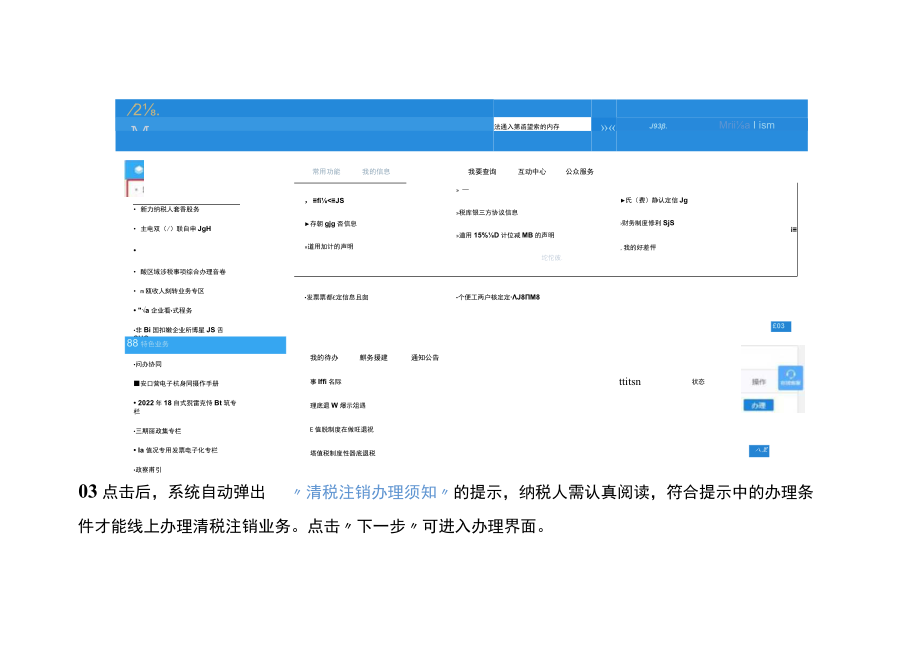Viewport: 920px width, 651px height.
Task: Switch to the 税务援建 tab
Action: point(374,358)
